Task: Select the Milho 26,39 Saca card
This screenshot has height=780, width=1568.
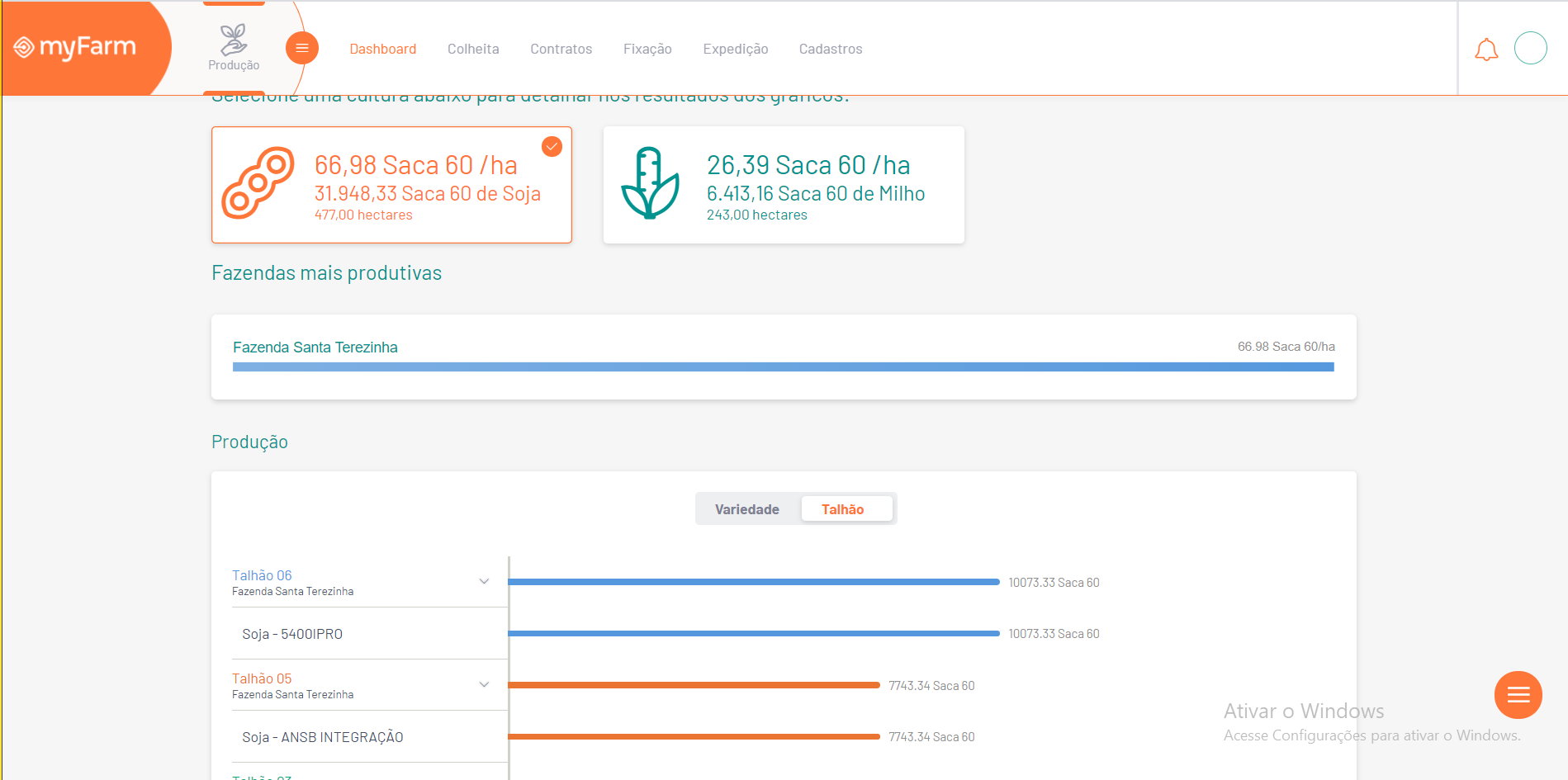Action: (x=784, y=184)
